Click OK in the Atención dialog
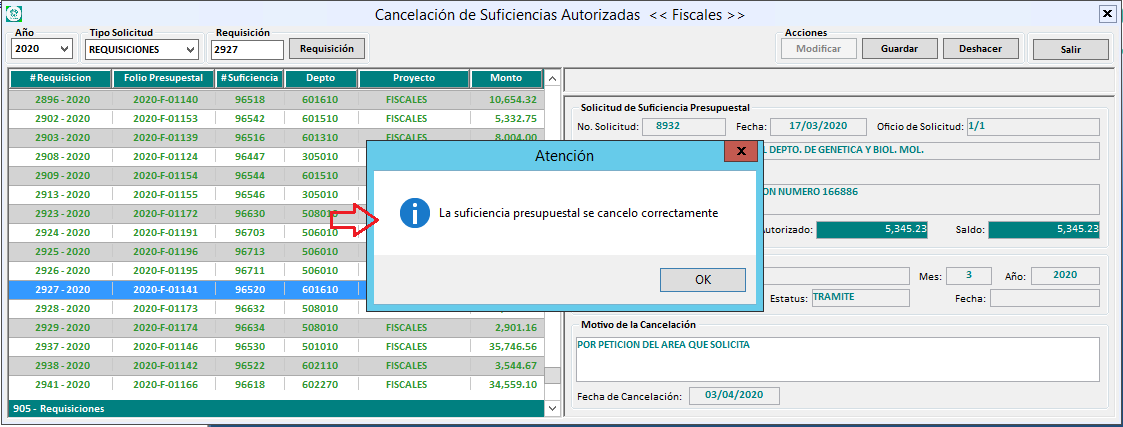 pyautogui.click(x=703, y=280)
